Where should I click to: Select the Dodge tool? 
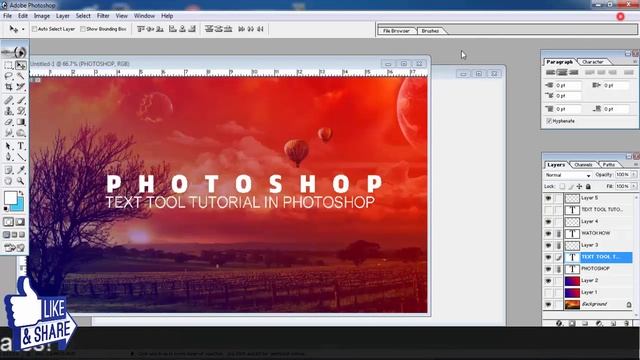click(20, 133)
